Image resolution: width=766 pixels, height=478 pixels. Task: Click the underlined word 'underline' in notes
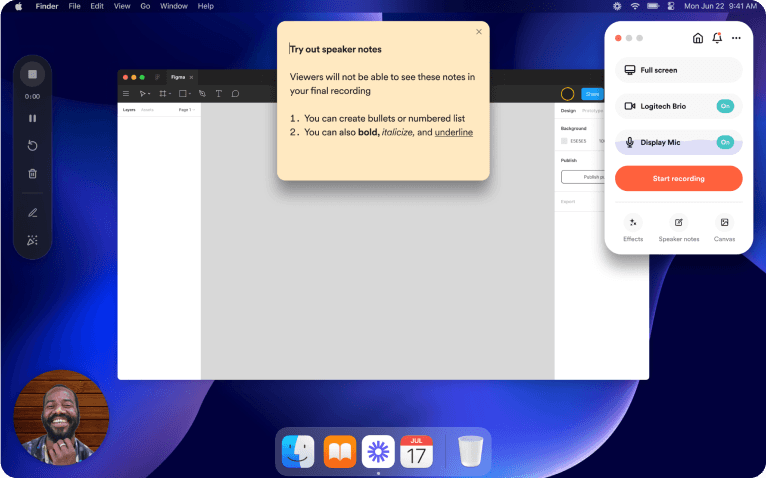point(453,132)
